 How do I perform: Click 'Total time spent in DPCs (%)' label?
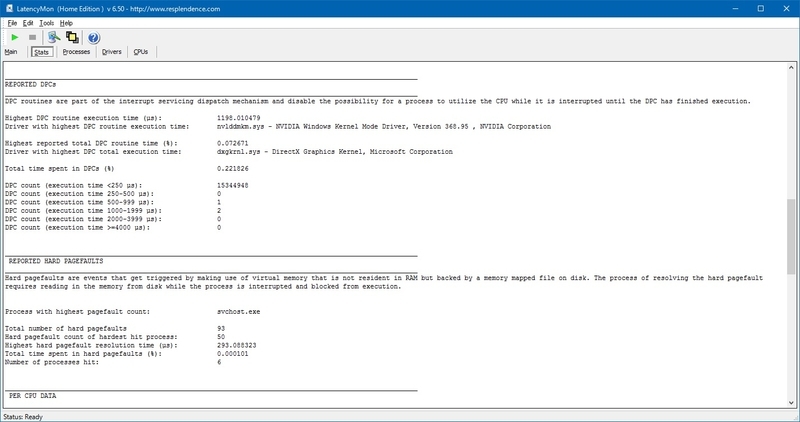pos(60,168)
